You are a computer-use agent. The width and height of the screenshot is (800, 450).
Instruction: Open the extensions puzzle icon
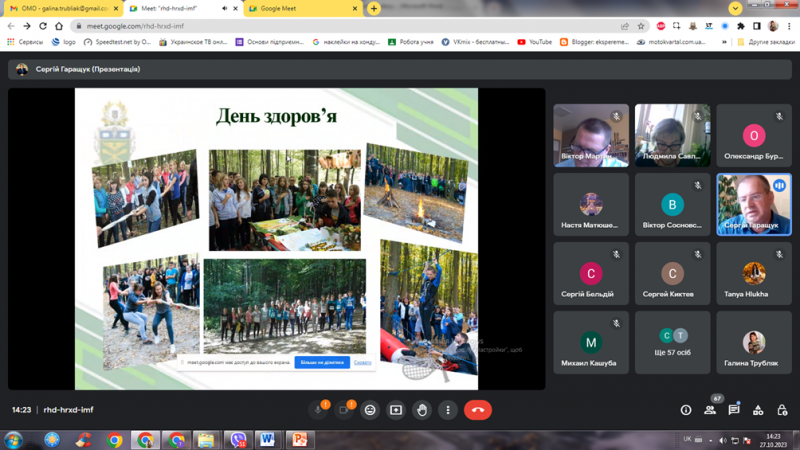(741, 26)
